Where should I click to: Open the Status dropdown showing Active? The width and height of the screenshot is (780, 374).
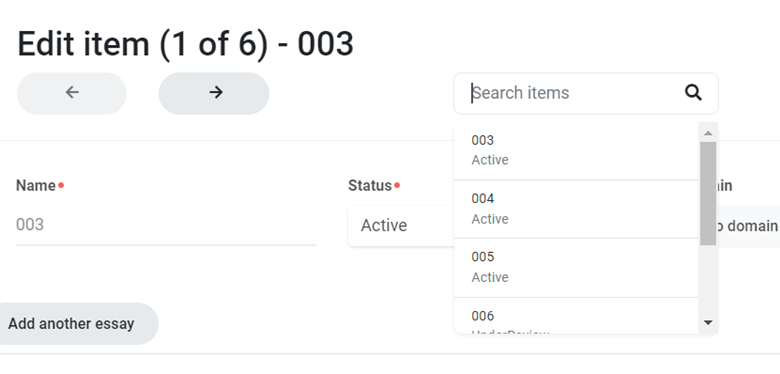[x=401, y=226]
